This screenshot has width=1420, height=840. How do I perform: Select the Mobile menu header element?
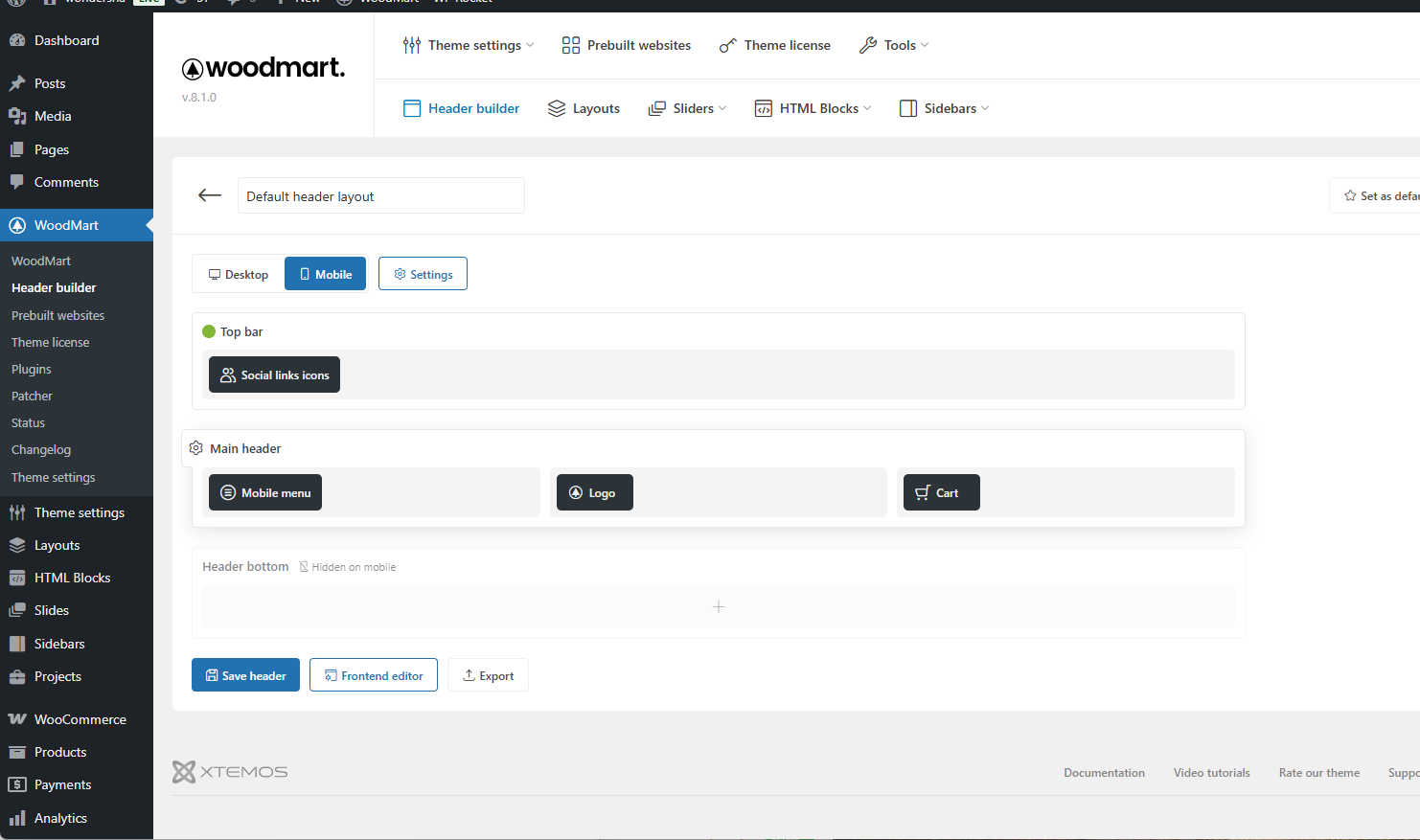pos(265,492)
